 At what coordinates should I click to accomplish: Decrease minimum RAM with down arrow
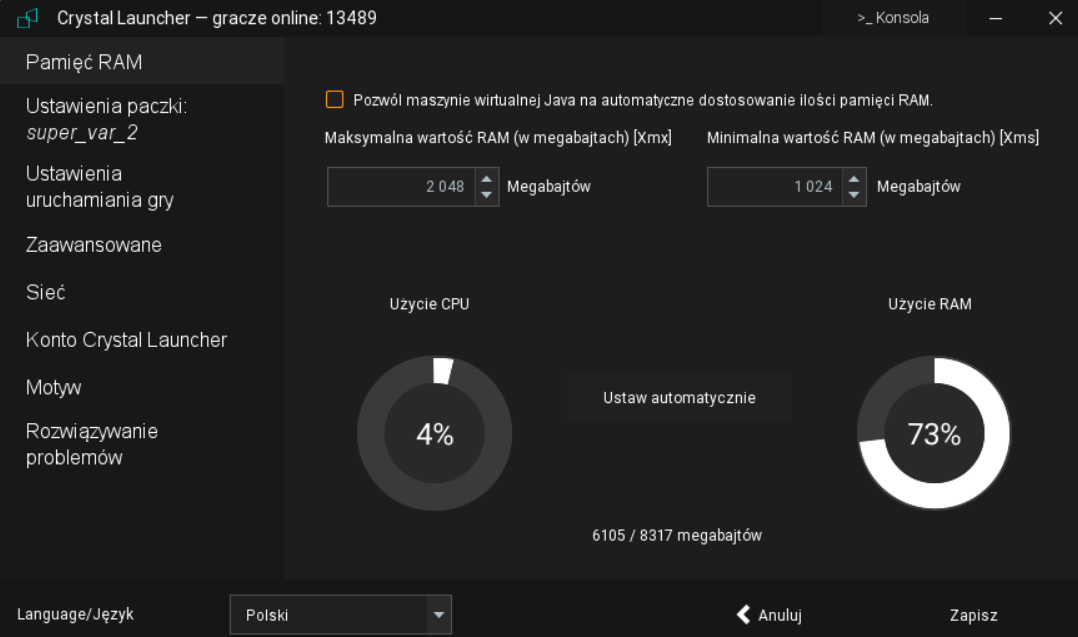click(853, 195)
